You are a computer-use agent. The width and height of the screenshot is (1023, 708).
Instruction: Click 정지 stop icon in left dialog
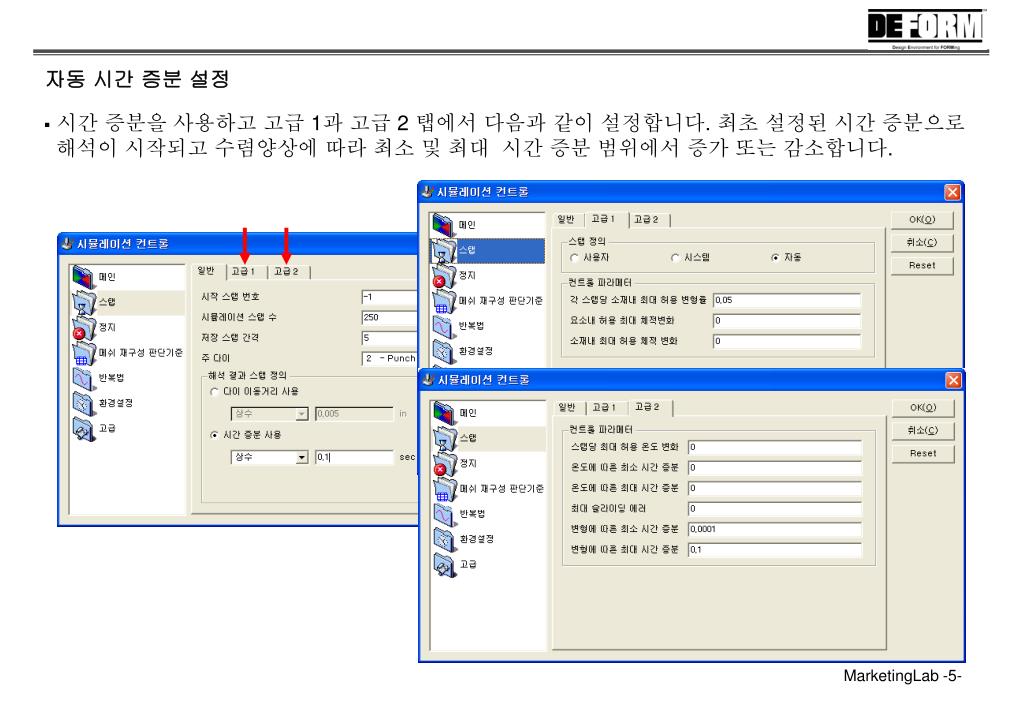point(84,328)
